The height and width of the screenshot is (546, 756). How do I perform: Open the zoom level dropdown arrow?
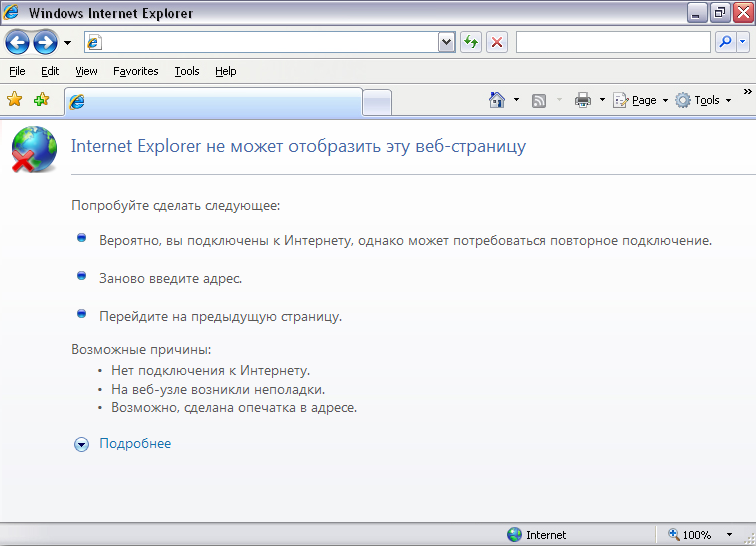click(729, 534)
